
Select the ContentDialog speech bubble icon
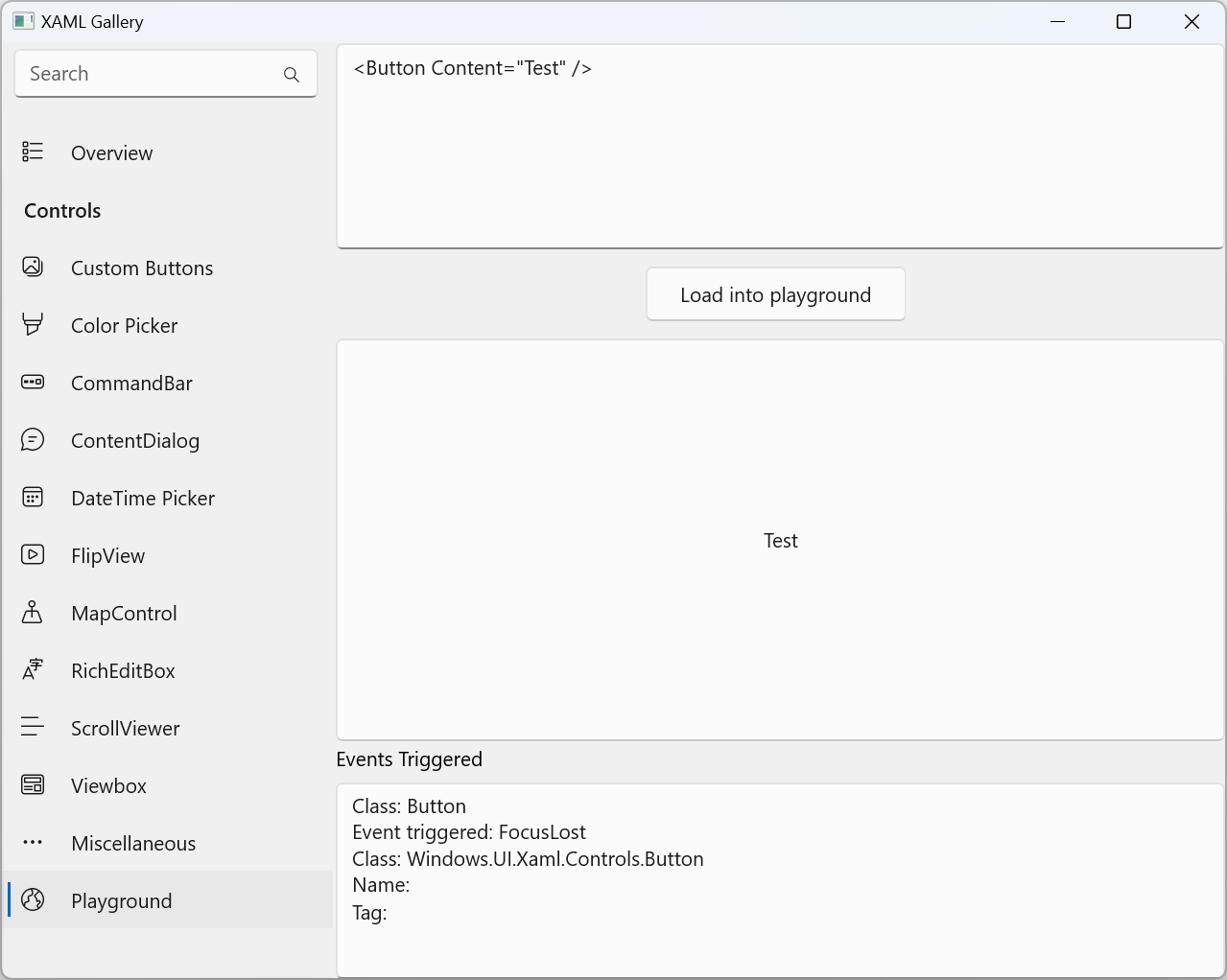[32, 439]
